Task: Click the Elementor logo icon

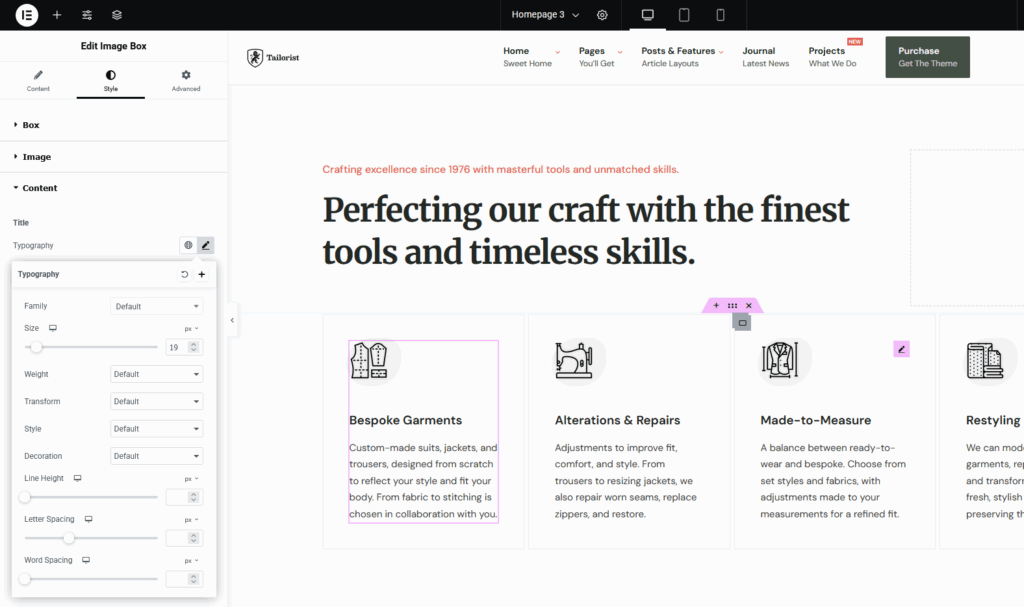Action: pyautogui.click(x=27, y=15)
